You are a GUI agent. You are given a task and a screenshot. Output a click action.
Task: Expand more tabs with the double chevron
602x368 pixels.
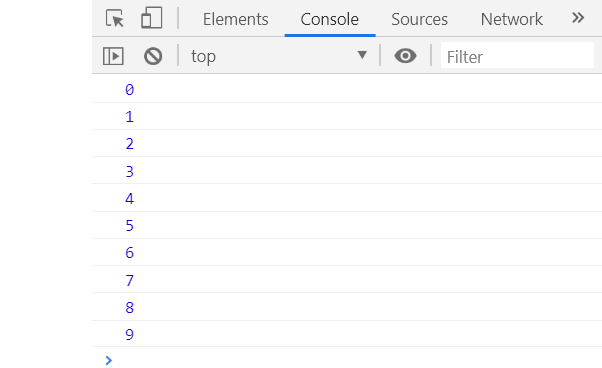point(578,18)
